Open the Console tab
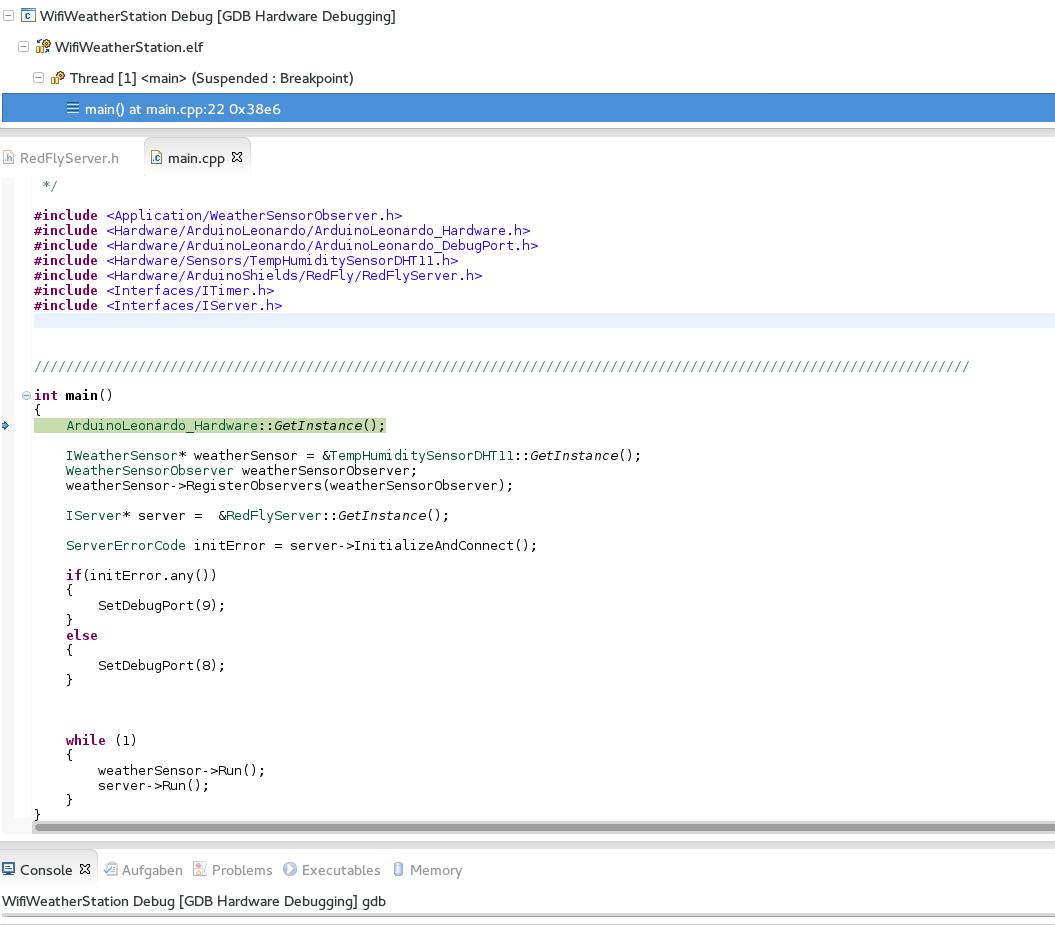 tap(46, 870)
